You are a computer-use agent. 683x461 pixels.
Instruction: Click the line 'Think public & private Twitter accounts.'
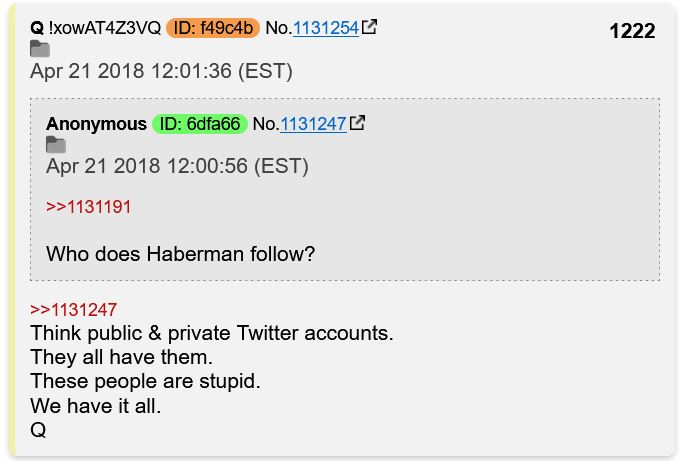point(212,333)
